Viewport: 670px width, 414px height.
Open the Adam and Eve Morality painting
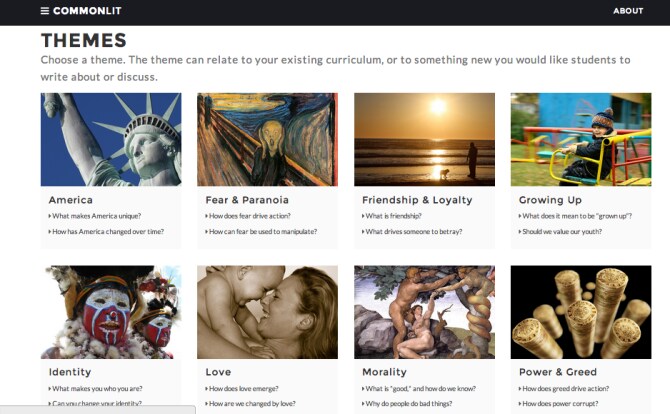tap(424, 312)
